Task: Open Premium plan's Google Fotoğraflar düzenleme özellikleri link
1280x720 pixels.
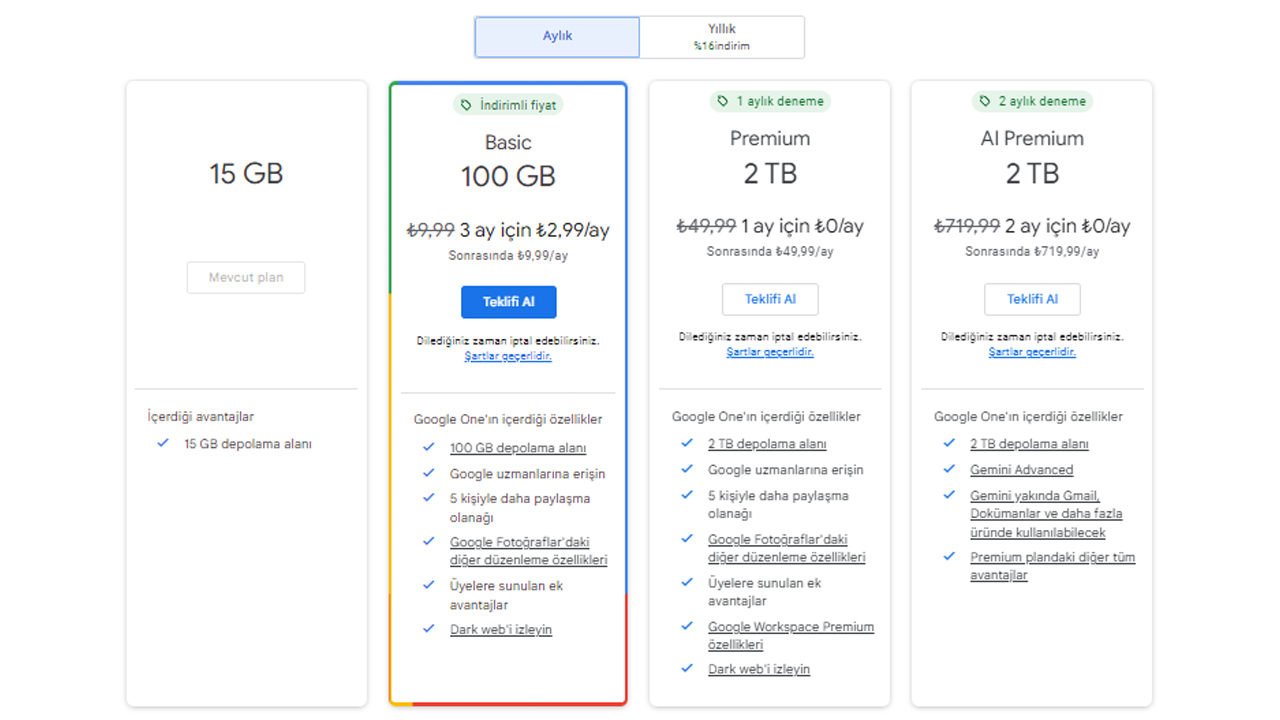Action: (x=786, y=548)
